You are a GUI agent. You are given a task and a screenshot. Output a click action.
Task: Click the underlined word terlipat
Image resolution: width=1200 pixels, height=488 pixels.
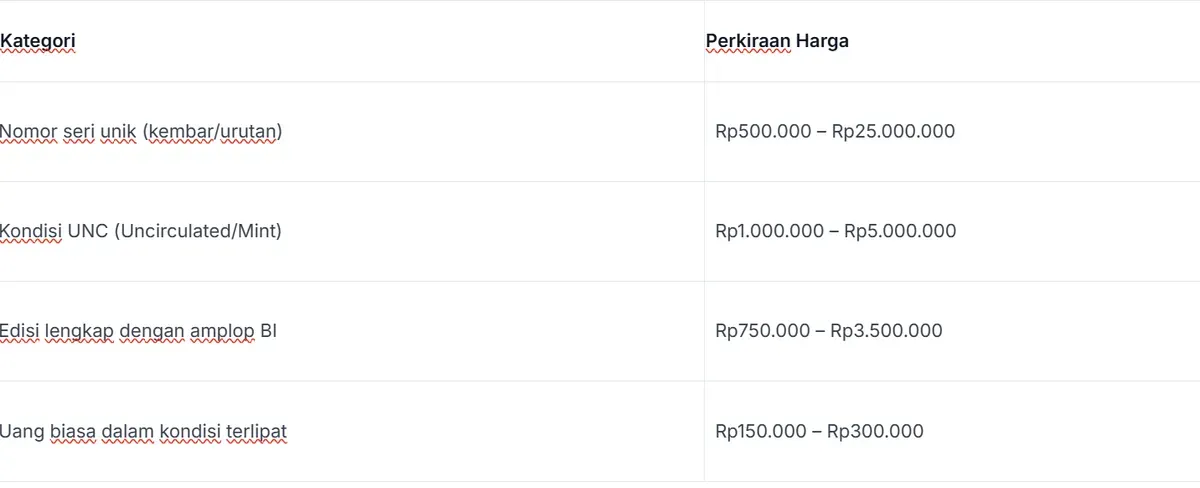pos(257,431)
